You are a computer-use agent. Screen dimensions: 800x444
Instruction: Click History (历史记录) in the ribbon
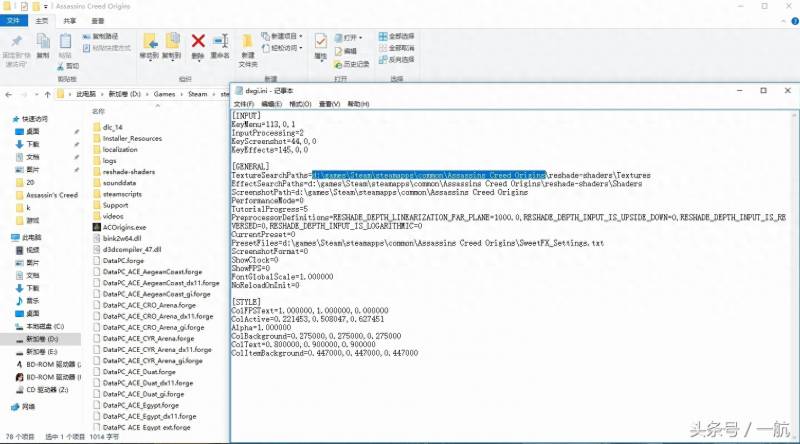tap(352, 64)
